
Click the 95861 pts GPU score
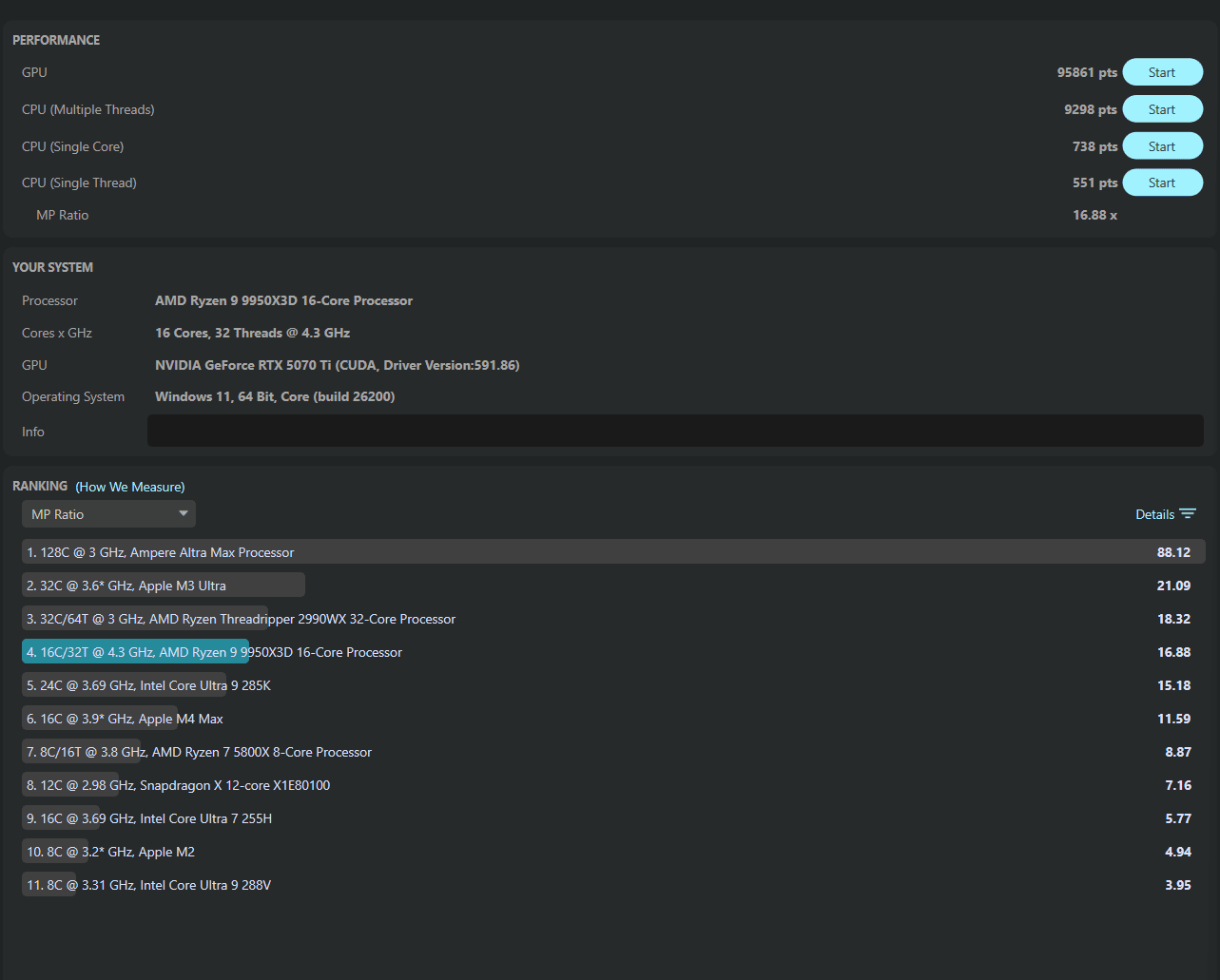pos(1087,72)
